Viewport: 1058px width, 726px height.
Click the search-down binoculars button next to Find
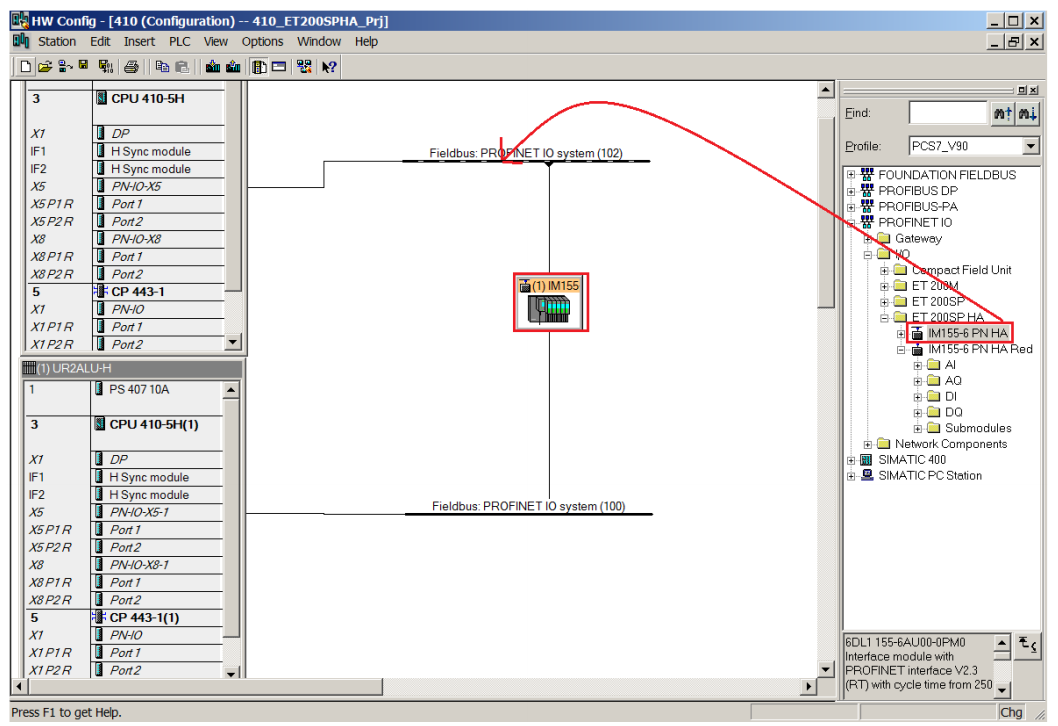pyautogui.click(x=1027, y=113)
